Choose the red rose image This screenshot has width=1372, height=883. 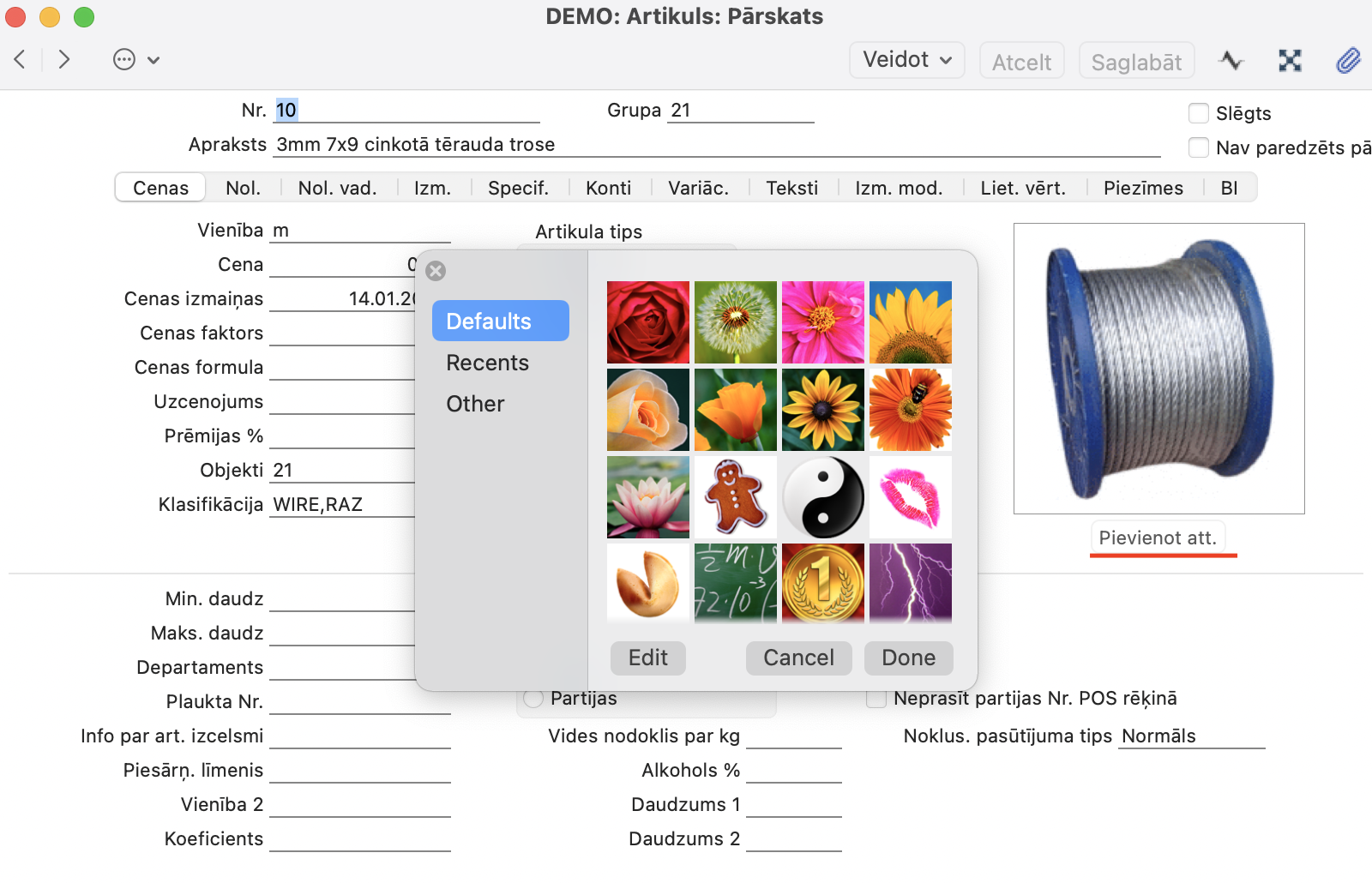pos(648,322)
